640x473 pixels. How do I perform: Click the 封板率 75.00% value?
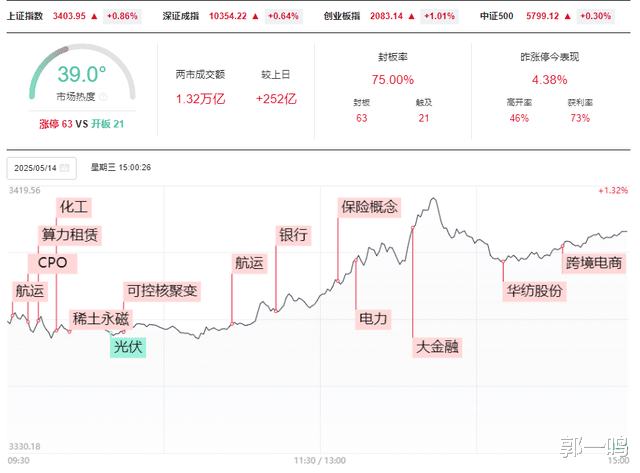[392, 80]
